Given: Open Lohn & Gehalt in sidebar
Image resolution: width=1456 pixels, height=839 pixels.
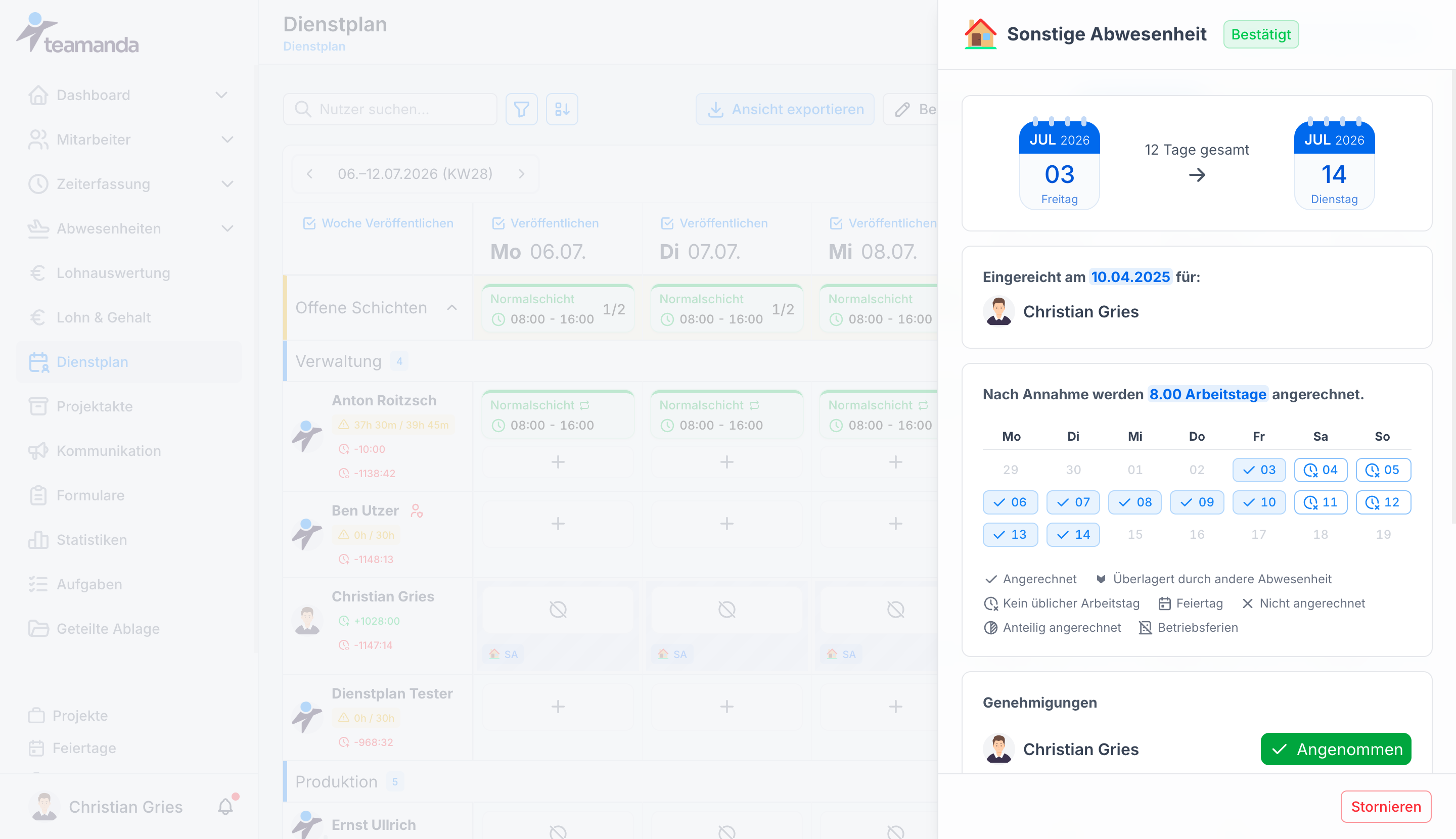Looking at the screenshot, I should tap(129, 317).
